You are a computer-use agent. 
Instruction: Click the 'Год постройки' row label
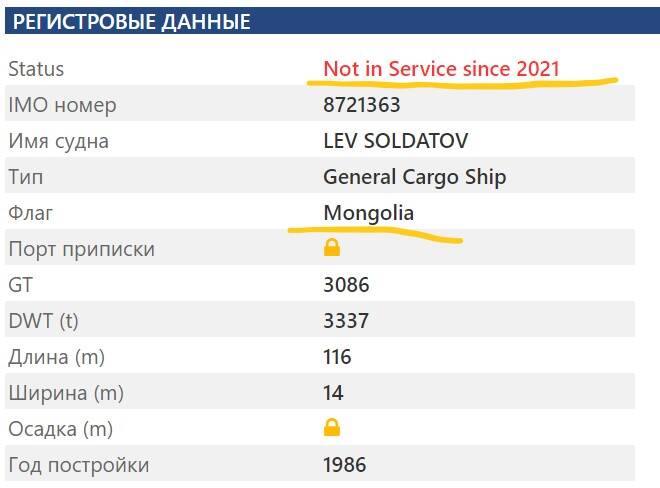(x=78, y=465)
